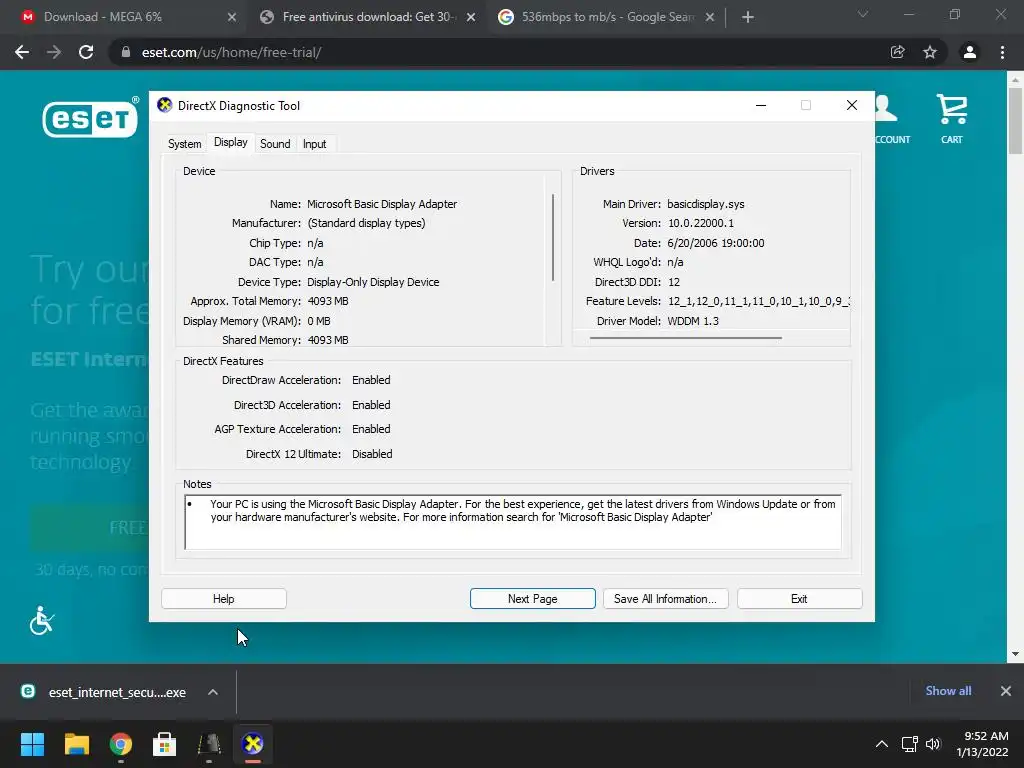
Task: Click the volume speaker tray icon
Action: pos(933,744)
